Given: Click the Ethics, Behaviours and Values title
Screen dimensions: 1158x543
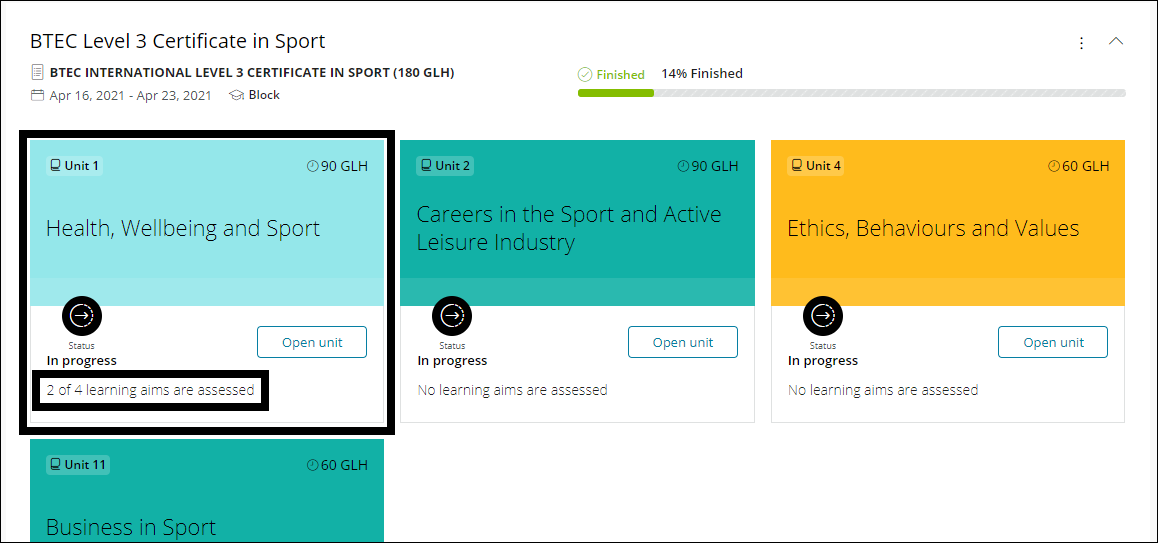Looking at the screenshot, I should pos(933,228).
